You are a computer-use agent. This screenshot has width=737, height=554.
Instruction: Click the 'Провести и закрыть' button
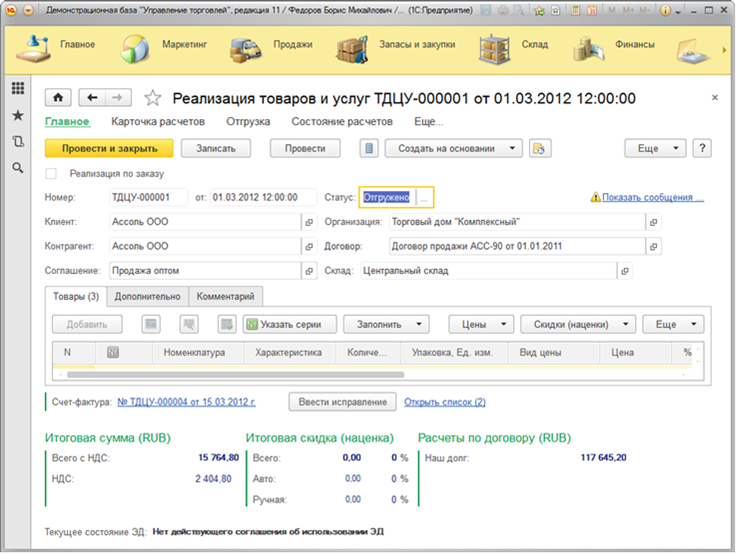coord(109,148)
